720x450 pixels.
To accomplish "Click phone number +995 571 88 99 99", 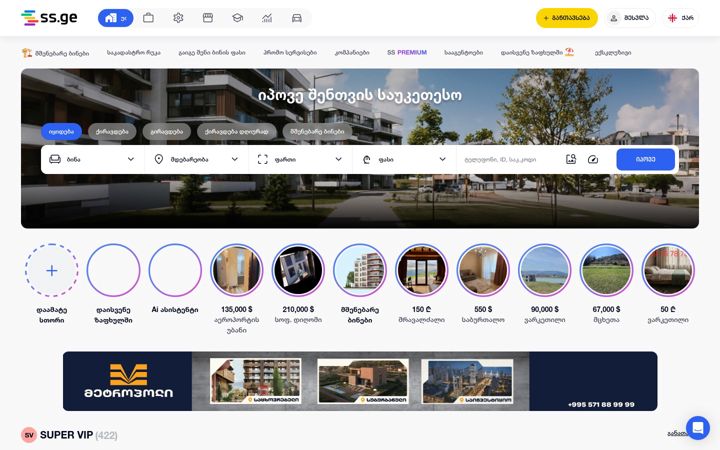I will [601, 405].
